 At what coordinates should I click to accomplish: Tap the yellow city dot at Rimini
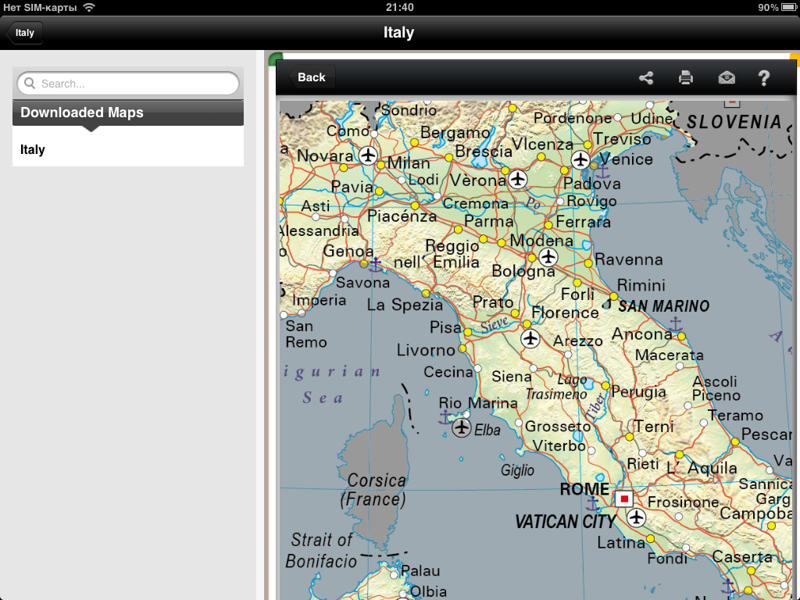(x=612, y=297)
